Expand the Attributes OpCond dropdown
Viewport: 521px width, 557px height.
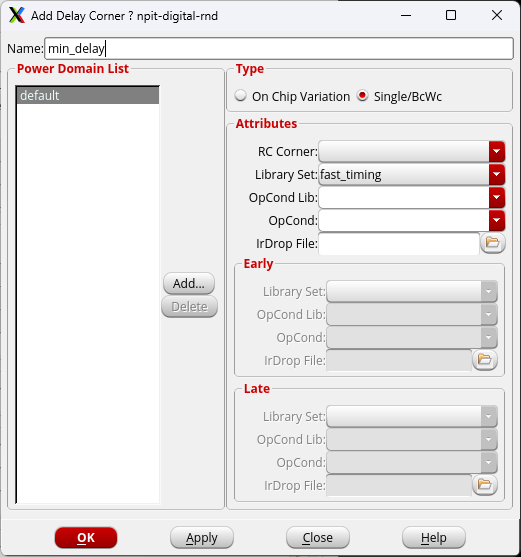pyautogui.click(x=496, y=220)
